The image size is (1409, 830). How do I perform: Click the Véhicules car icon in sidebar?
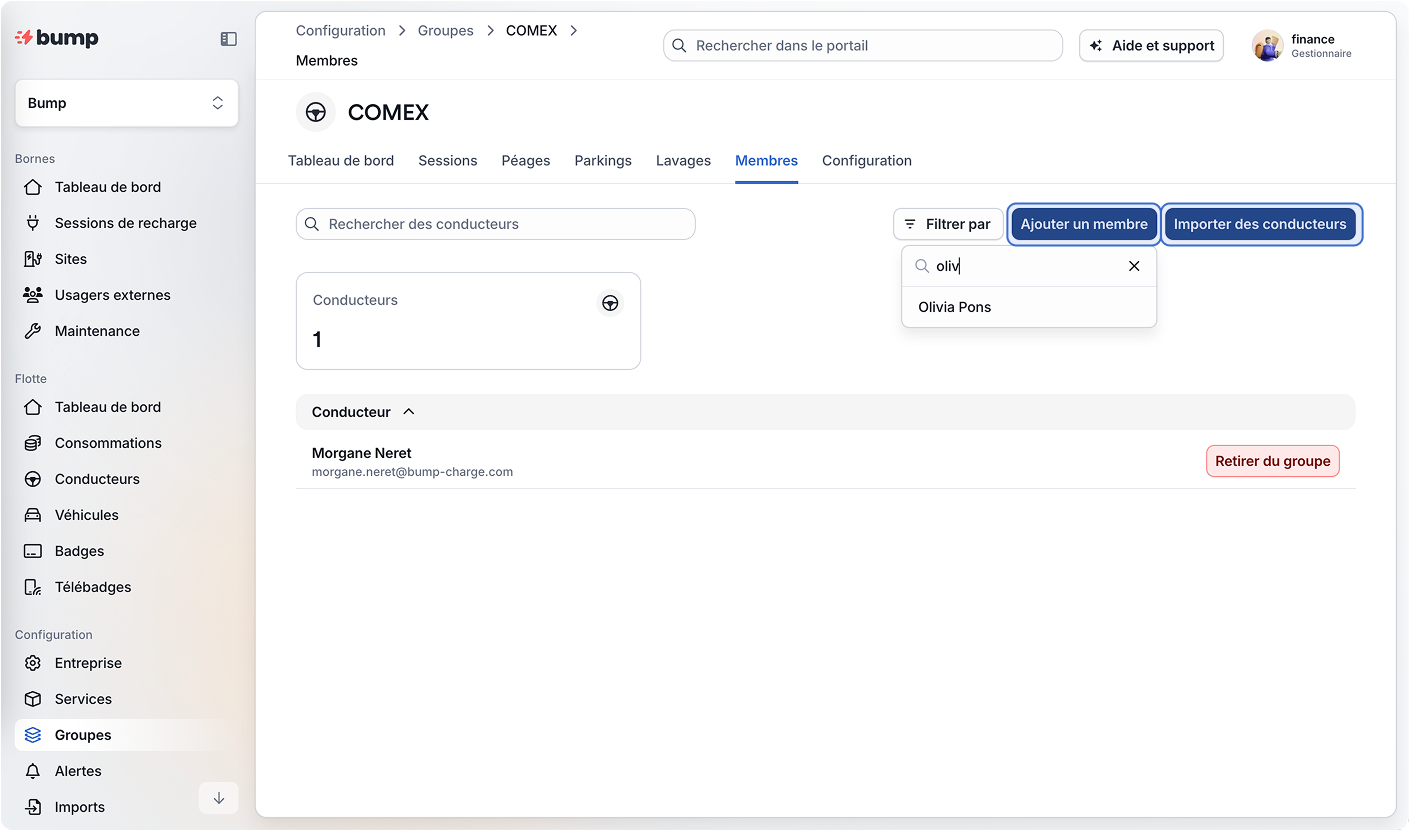33,515
